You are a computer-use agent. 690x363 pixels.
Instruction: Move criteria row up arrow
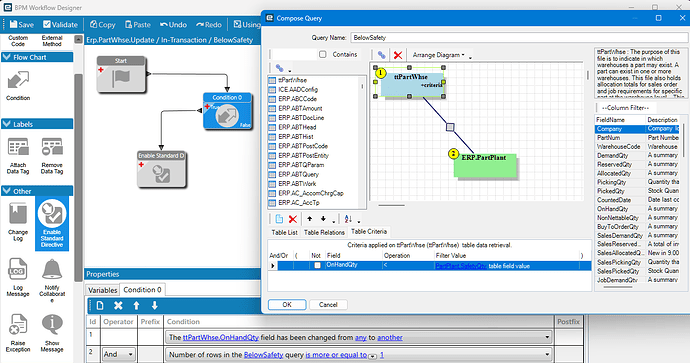309,219
